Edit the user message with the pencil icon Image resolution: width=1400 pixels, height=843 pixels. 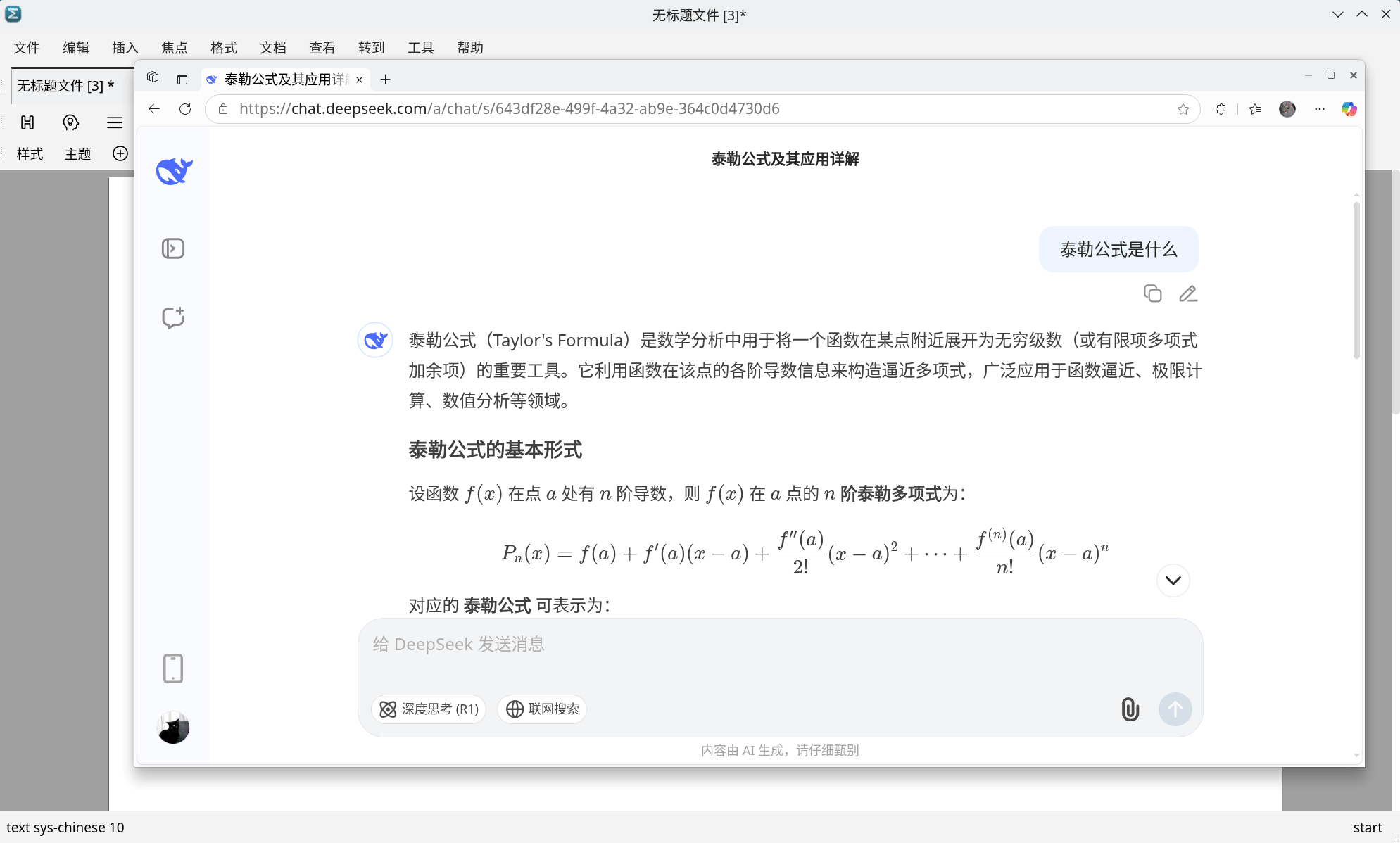pyautogui.click(x=1188, y=293)
